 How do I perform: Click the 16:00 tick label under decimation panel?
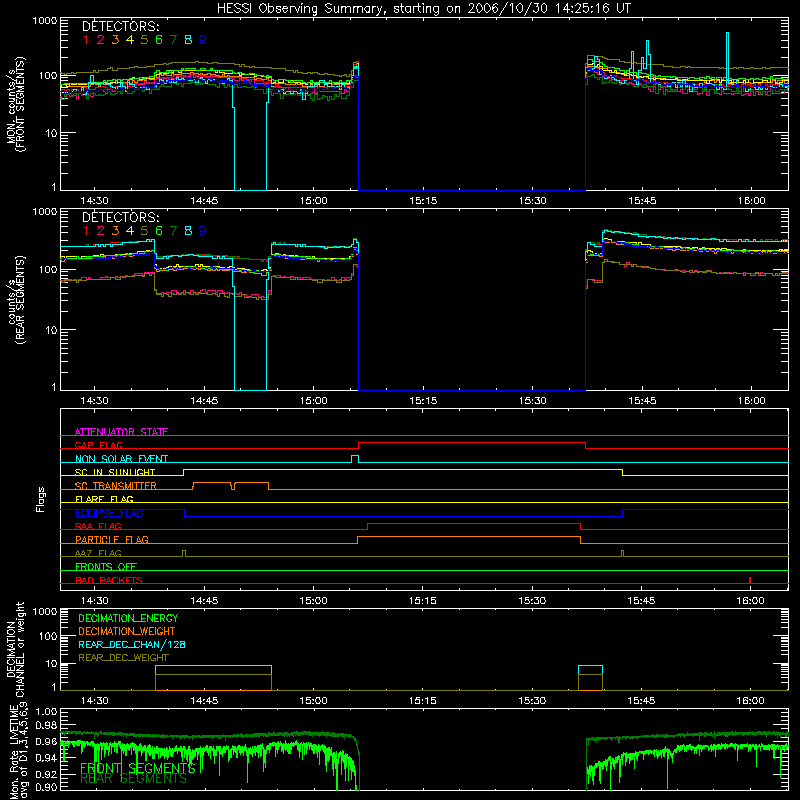pyautogui.click(x=751, y=701)
